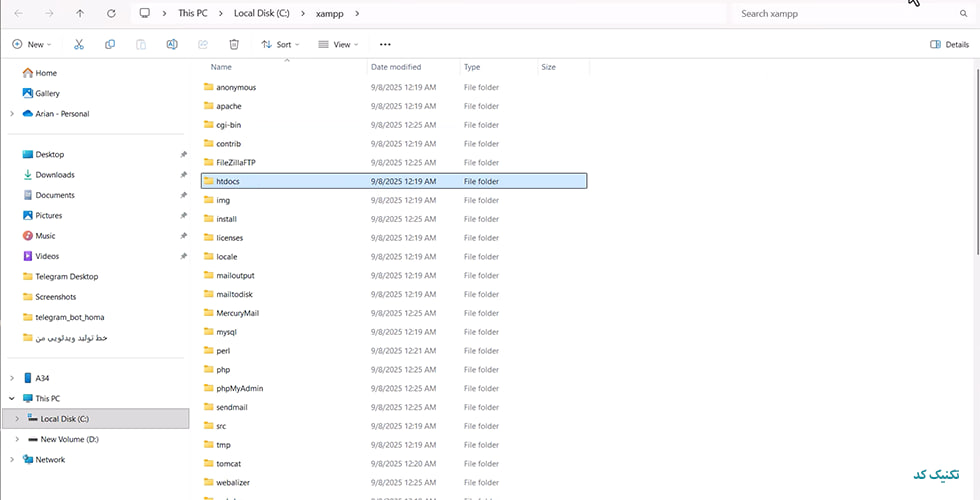Click the Rename icon in toolbar
980x500 pixels.
(172, 44)
